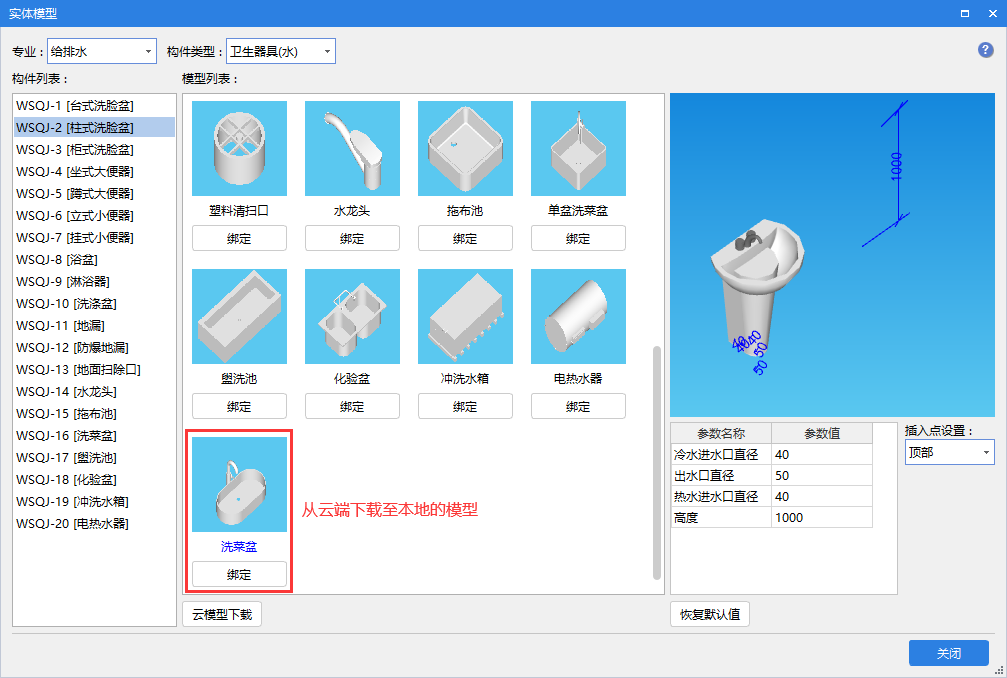Image resolution: width=1007 pixels, height=678 pixels.
Task: Select the 盥洗池 model icon
Action: 239,316
